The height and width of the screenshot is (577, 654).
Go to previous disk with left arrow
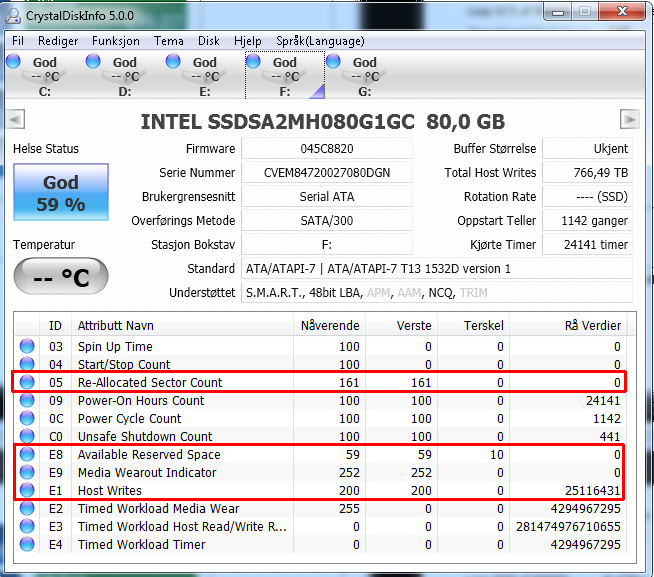pos(16,120)
